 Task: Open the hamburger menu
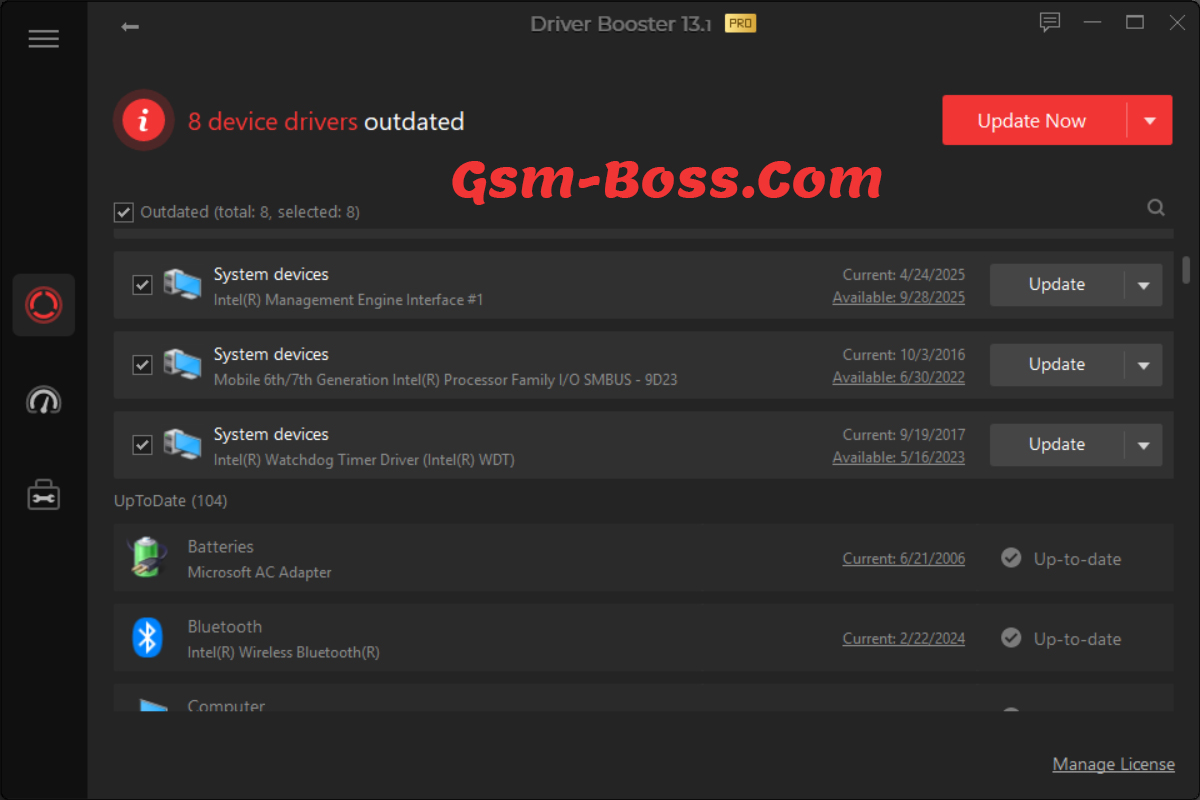(x=43, y=39)
